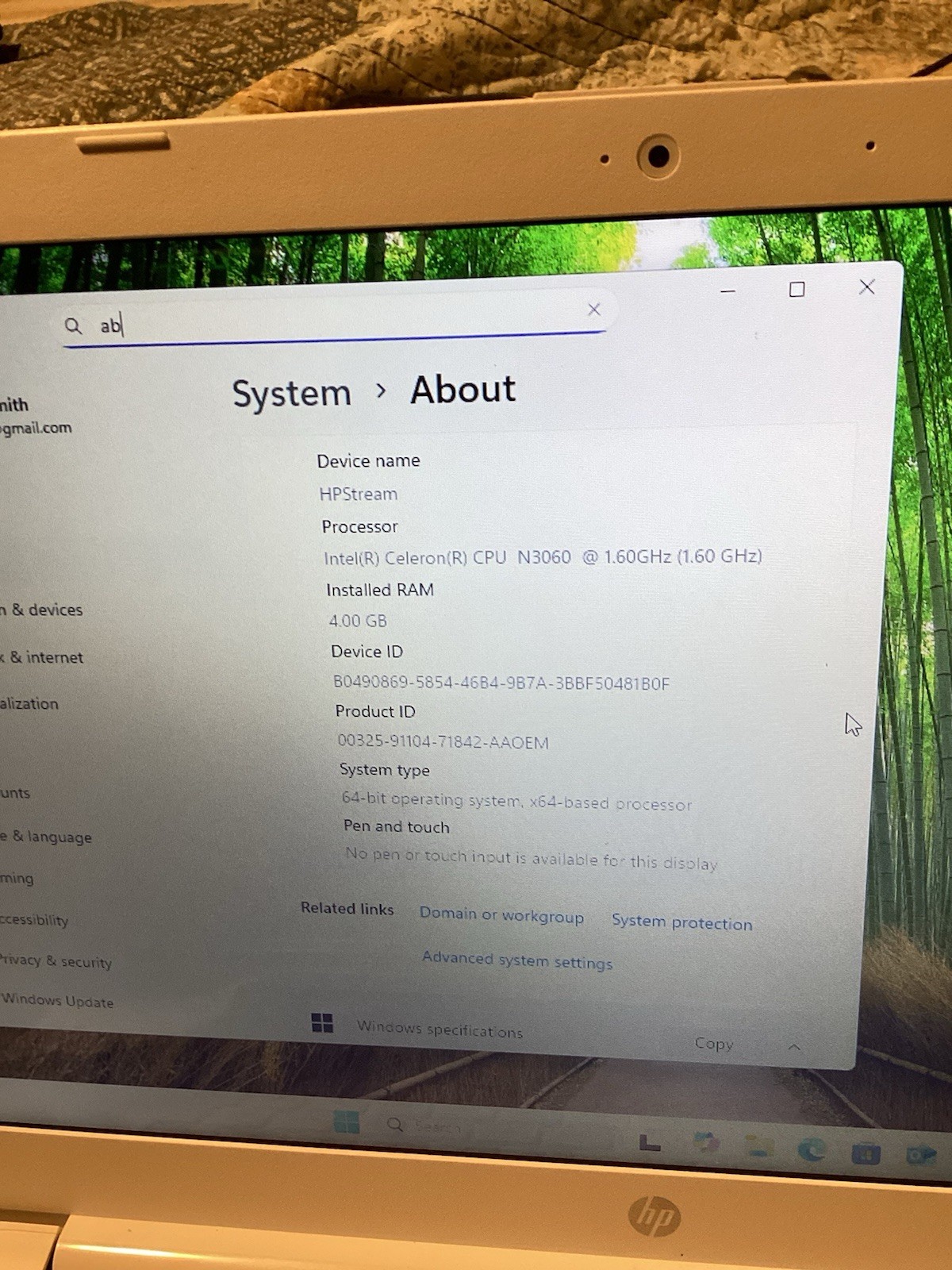Viewport: 952px width, 1270px height.
Task: Open Windows Update in sidebar
Action: tap(57, 1001)
